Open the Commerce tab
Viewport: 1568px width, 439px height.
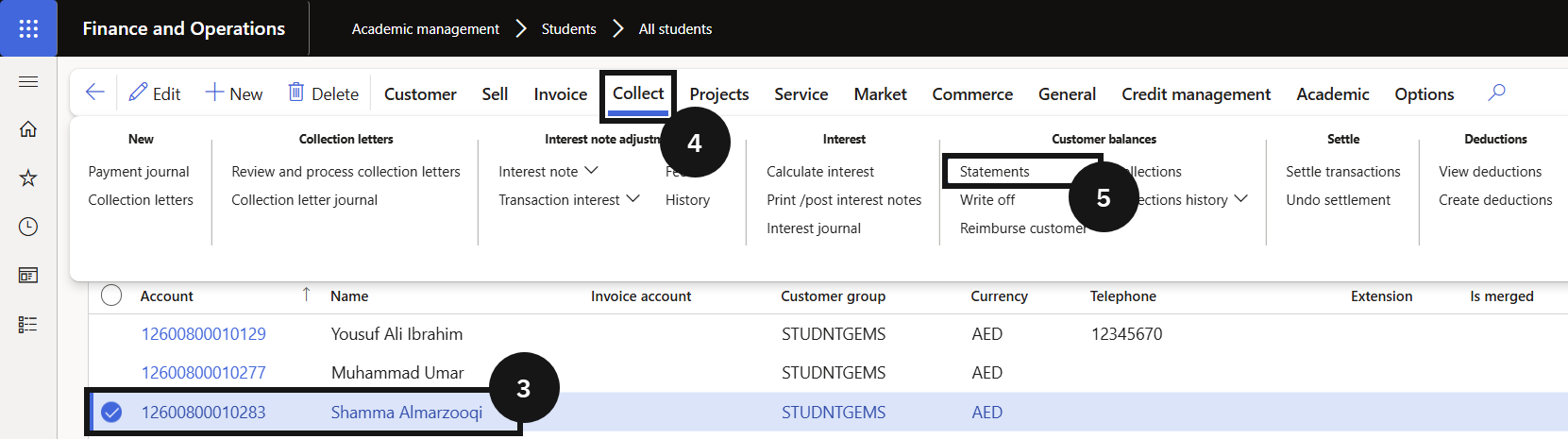tap(972, 94)
